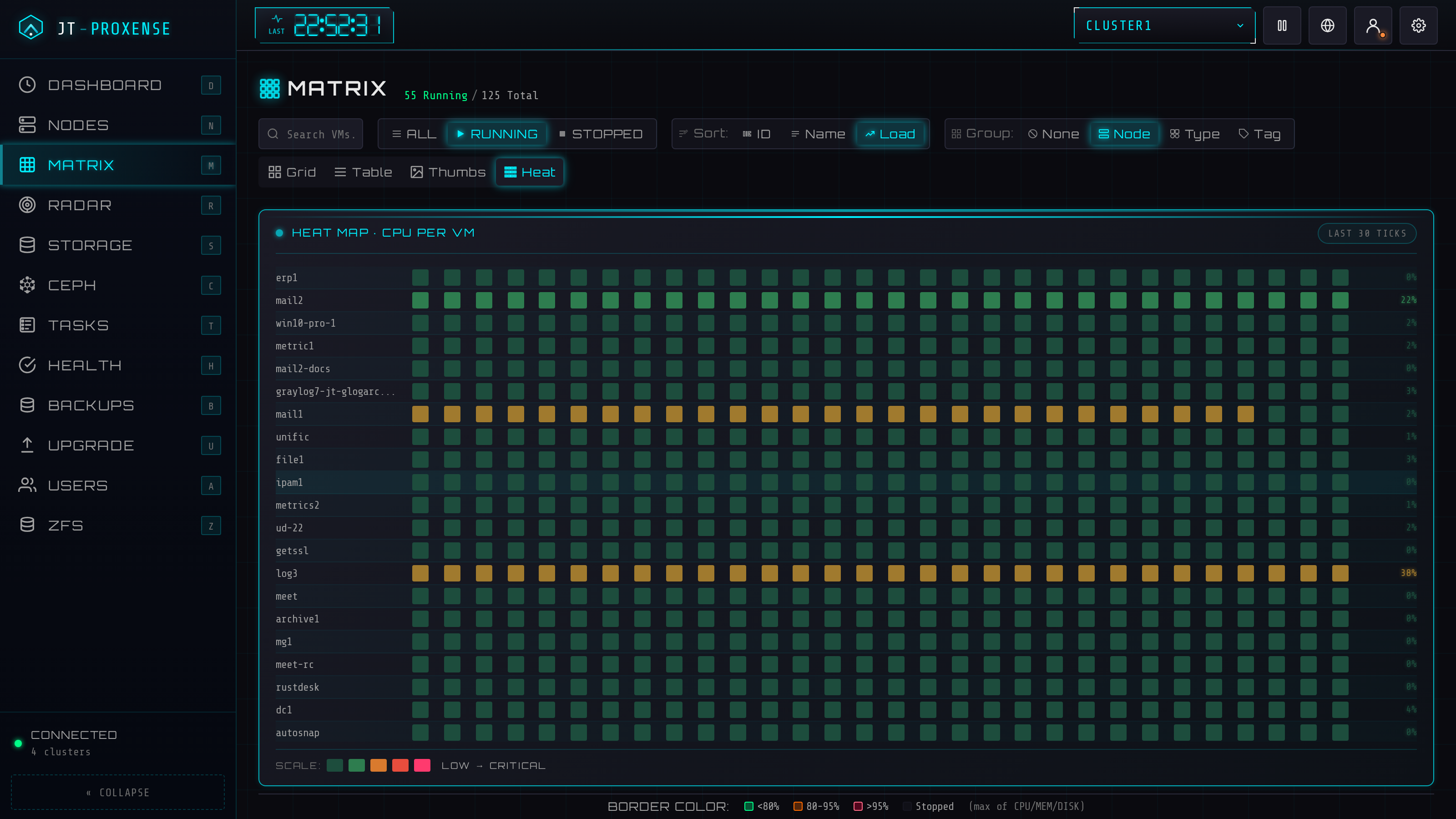
Task: Open the ZFS database icon
Action: point(27,526)
